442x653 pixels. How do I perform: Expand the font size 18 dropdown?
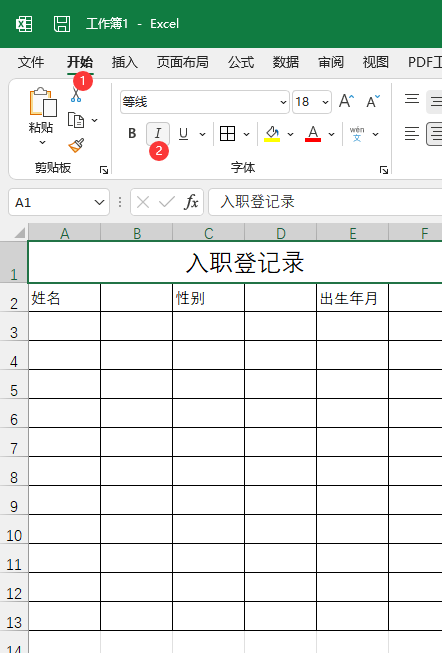[325, 102]
